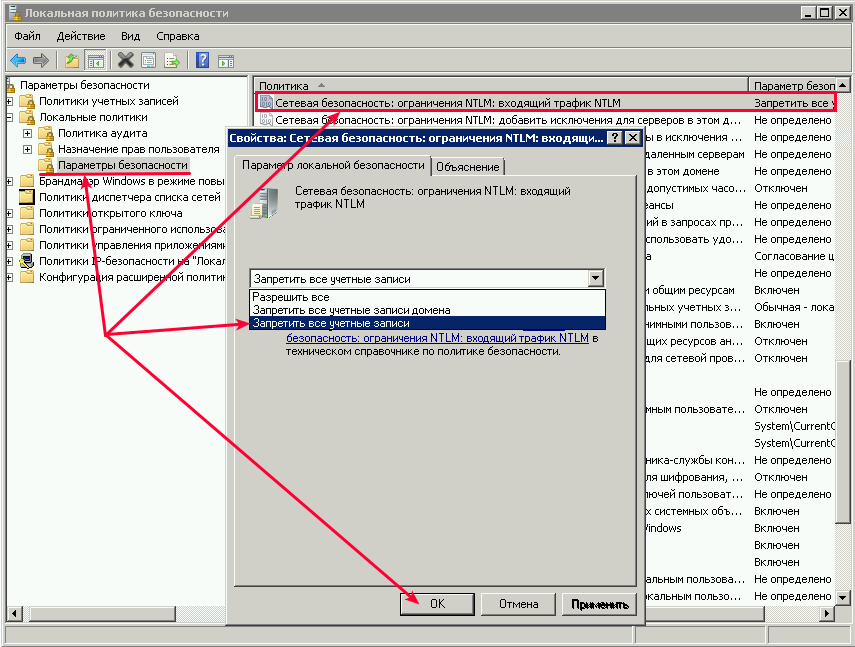Click the Export list toolbar icon
This screenshot has width=855, height=647.
(x=172, y=60)
